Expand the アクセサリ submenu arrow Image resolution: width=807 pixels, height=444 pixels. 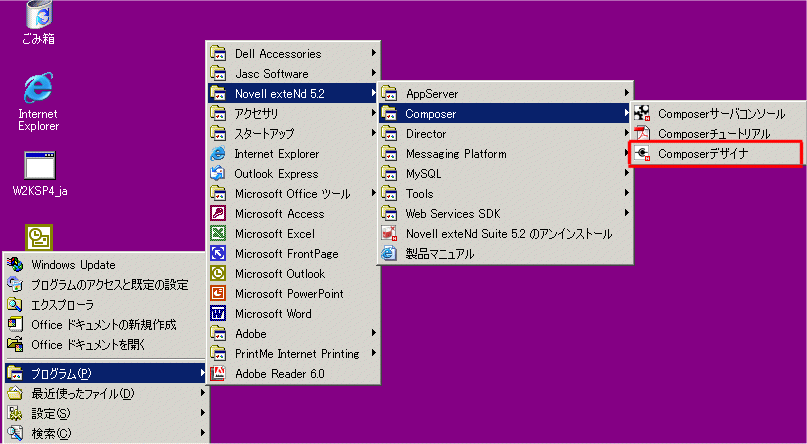click(x=374, y=113)
